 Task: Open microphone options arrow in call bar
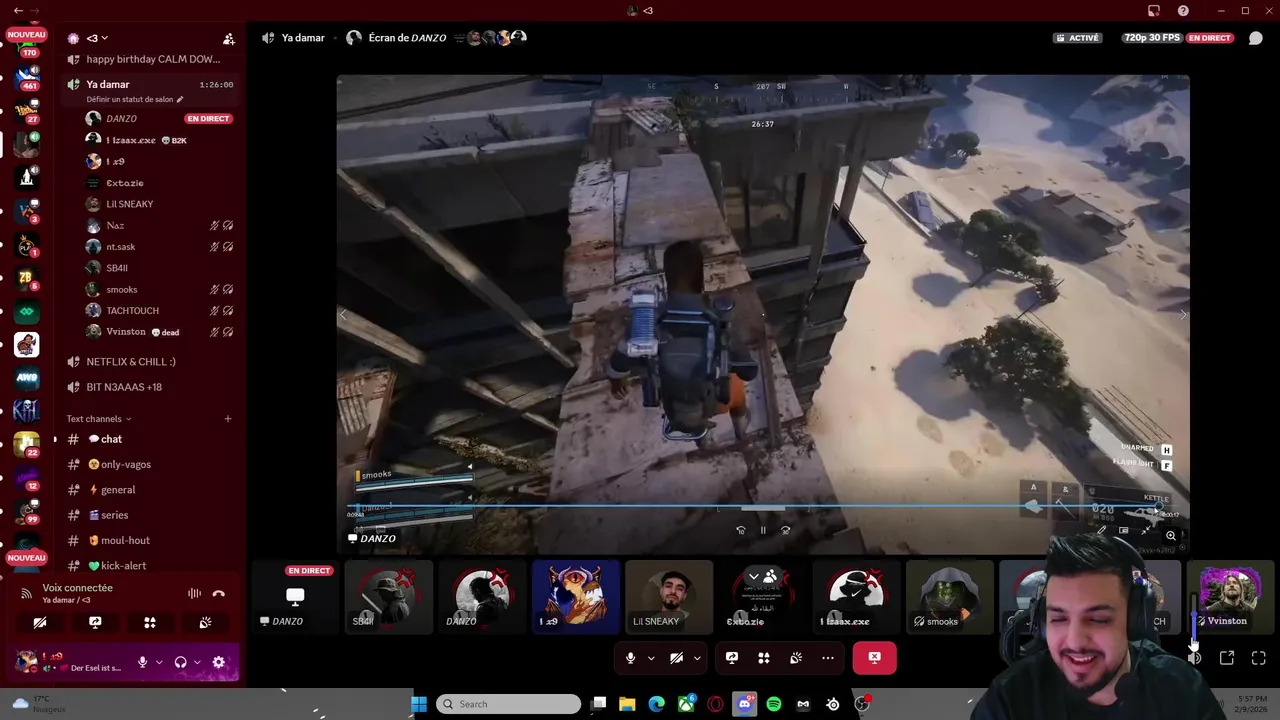point(651,658)
